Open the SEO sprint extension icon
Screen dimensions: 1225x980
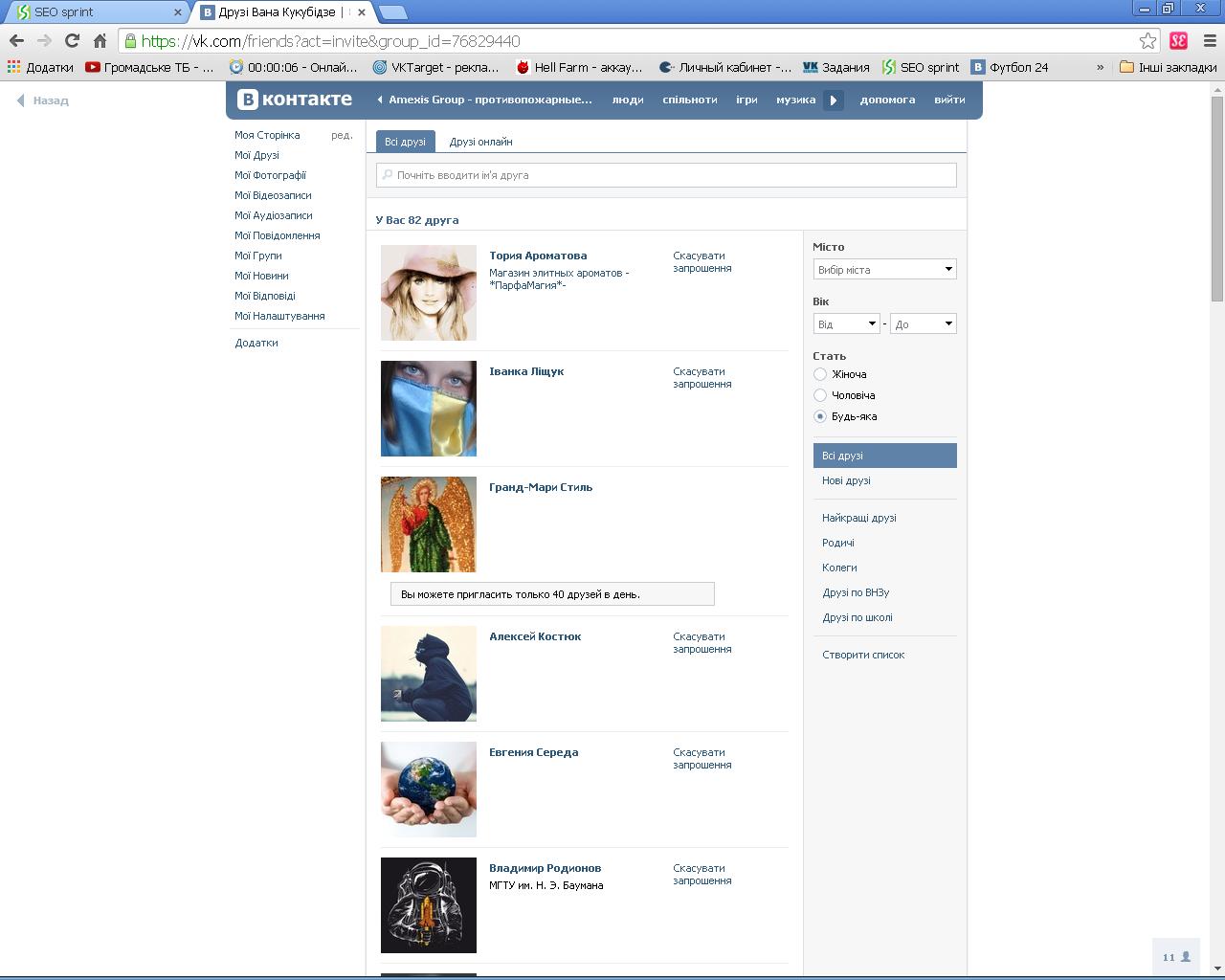[x=1178, y=40]
